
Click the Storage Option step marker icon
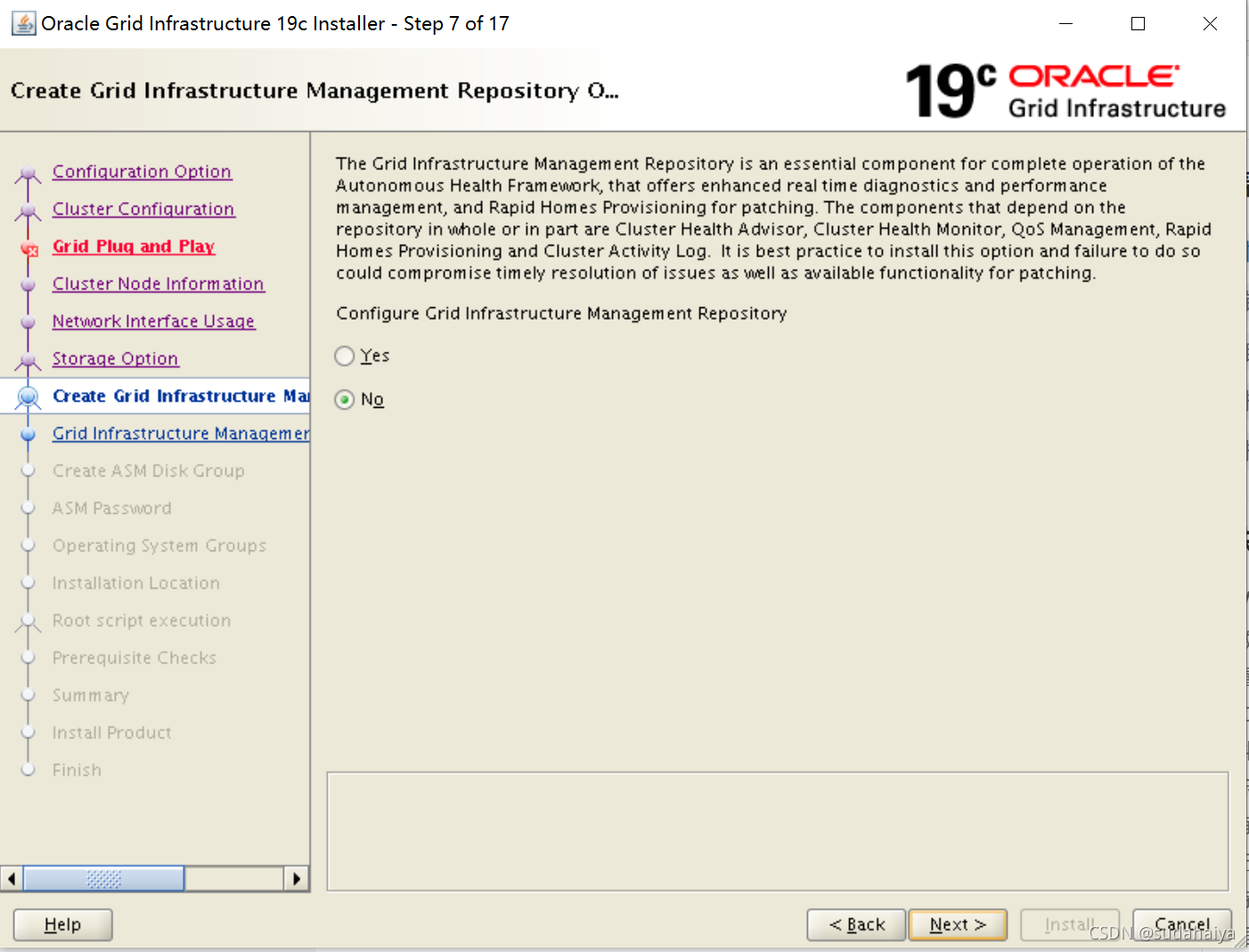[x=29, y=360]
